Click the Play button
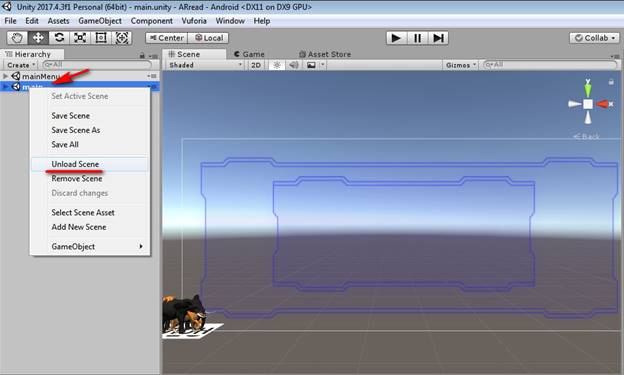 [x=396, y=38]
